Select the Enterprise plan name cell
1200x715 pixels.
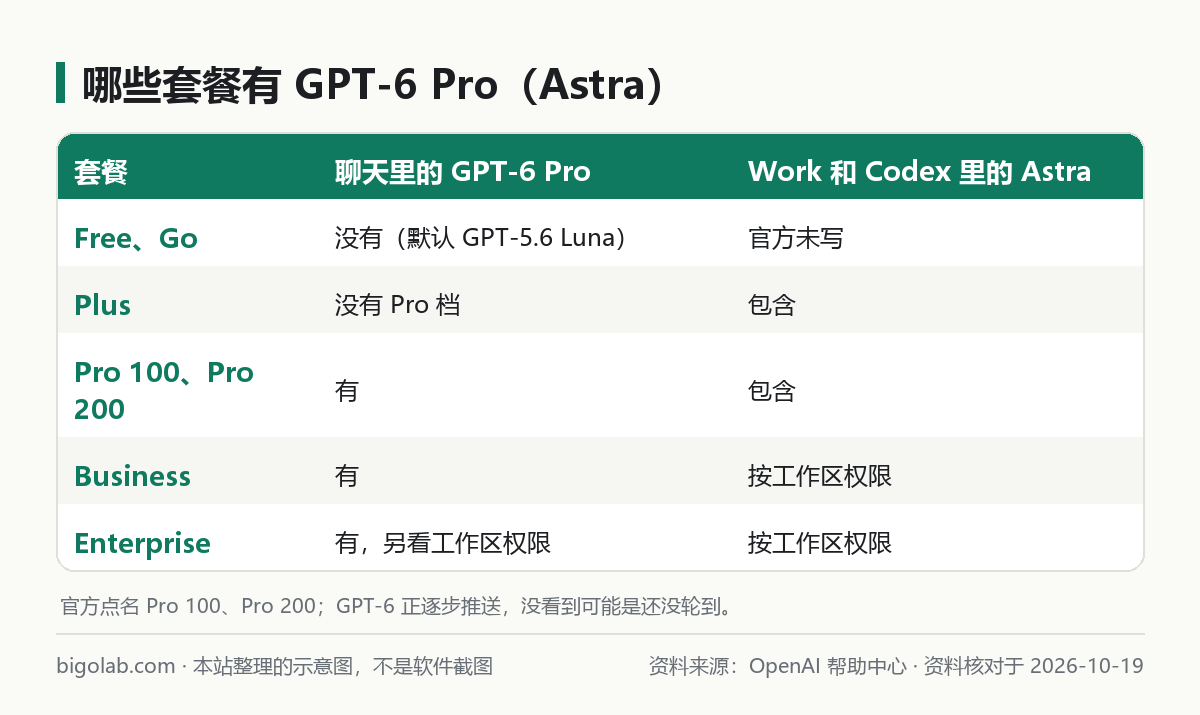pos(142,543)
